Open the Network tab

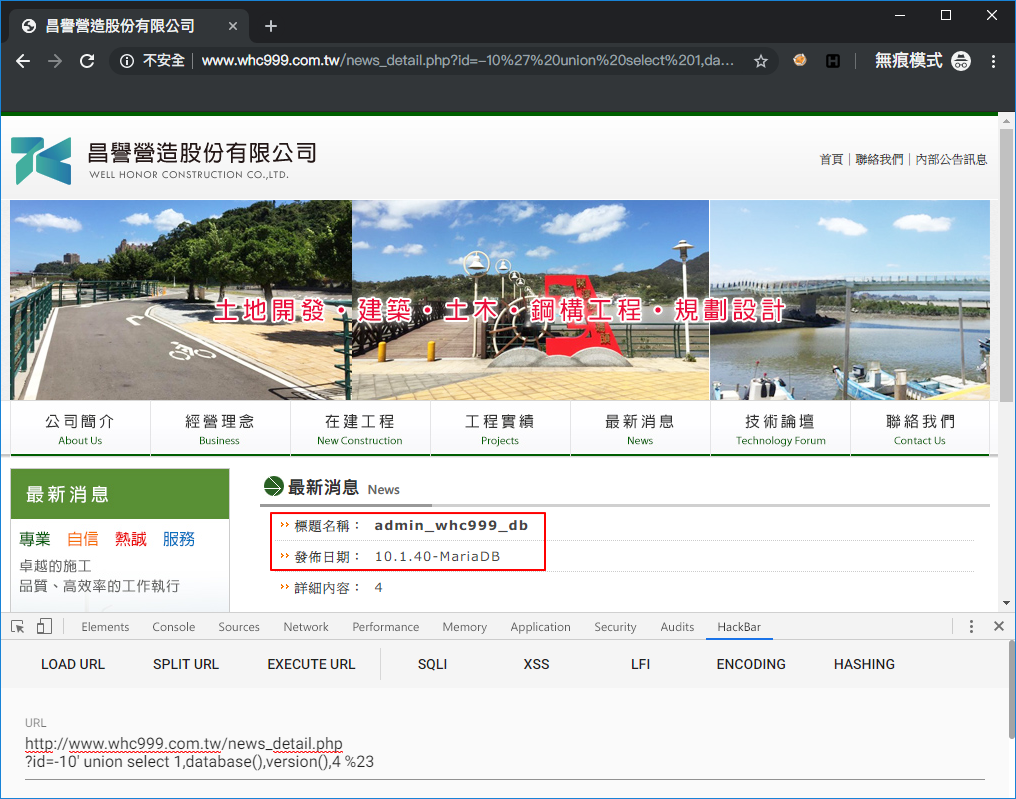pos(306,627)
